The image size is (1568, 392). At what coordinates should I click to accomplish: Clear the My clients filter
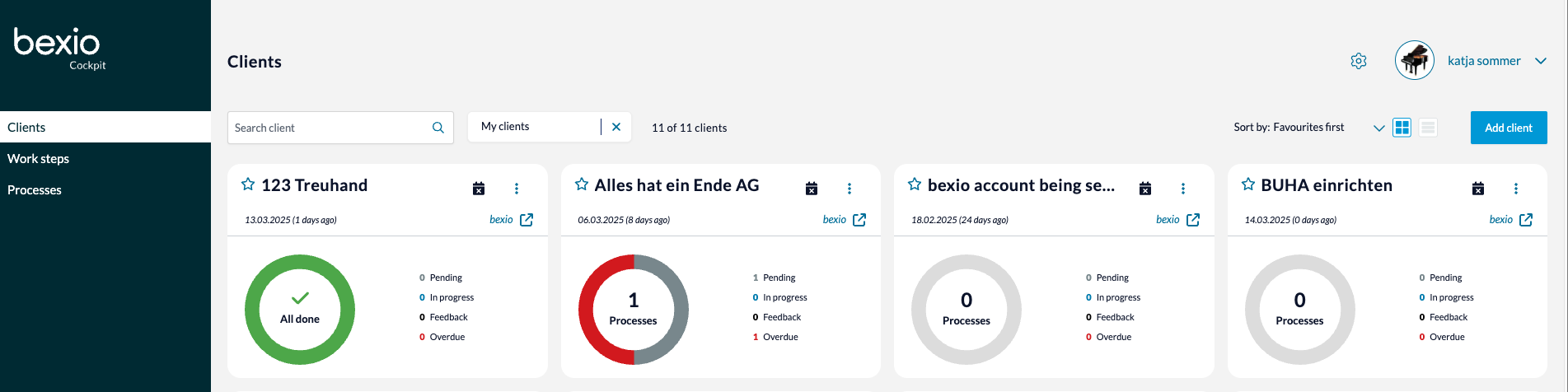tap(616, 127)
